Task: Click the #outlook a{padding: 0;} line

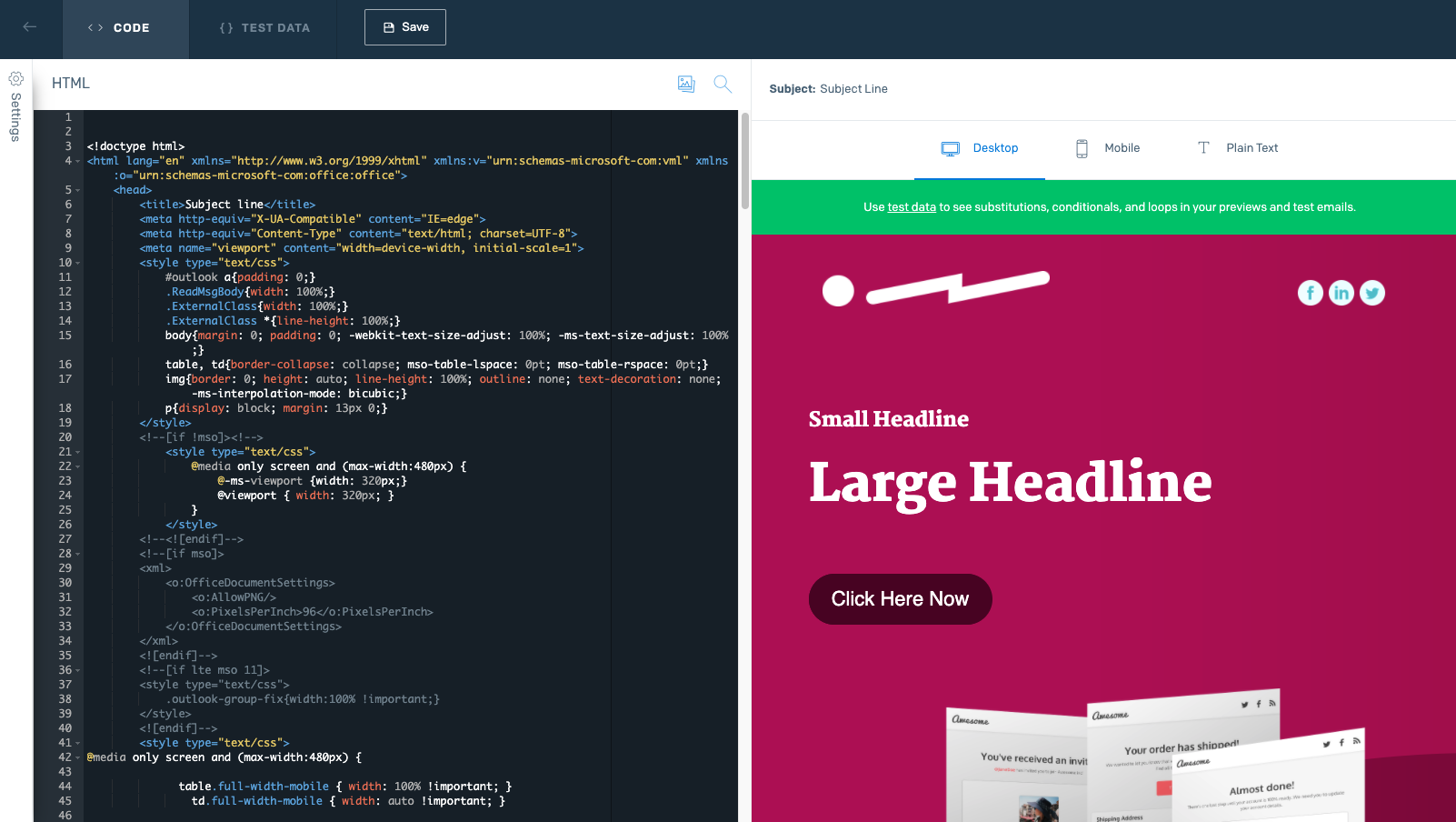Action: pos(240,277)
